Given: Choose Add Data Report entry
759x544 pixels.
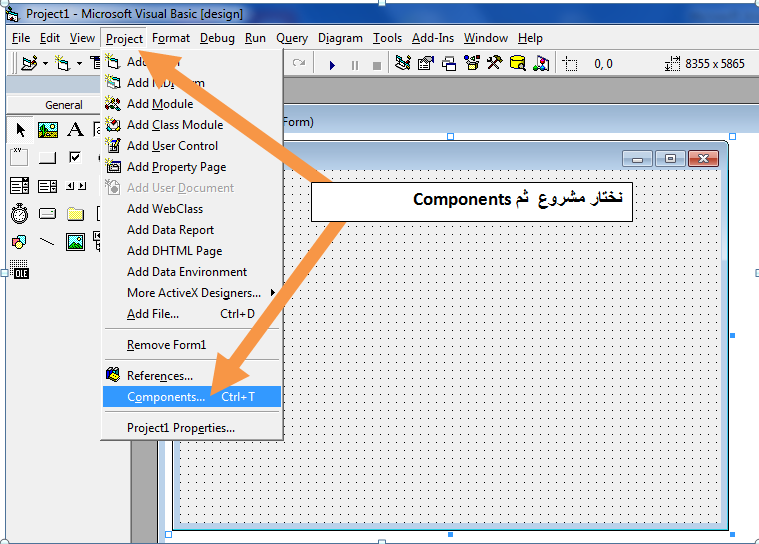Looking at the screenshot, I should 193,230.
